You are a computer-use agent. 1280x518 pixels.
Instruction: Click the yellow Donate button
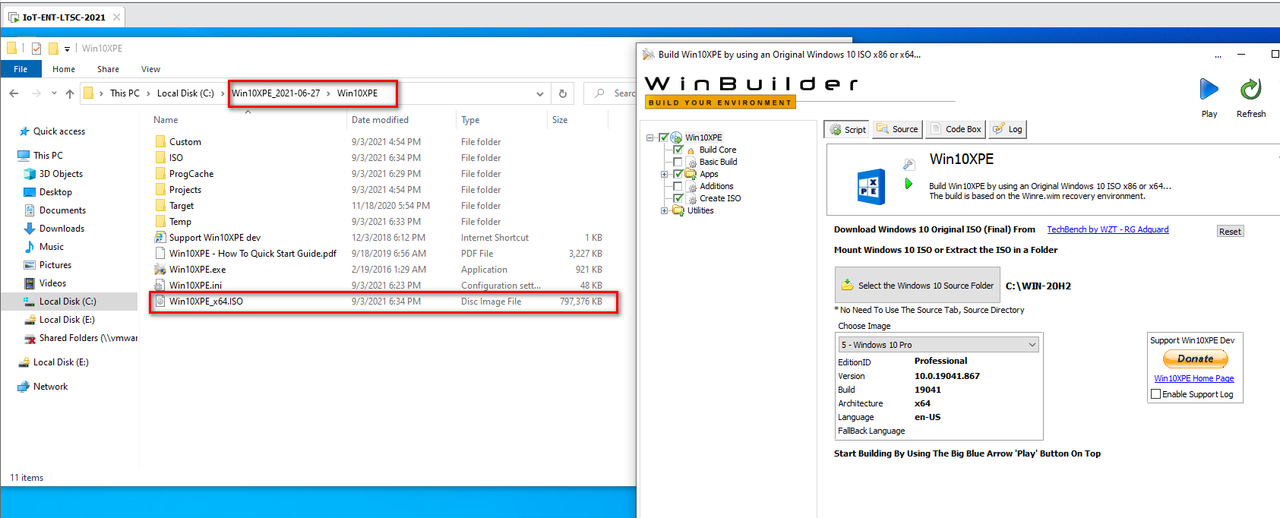click(x=1195, y=359)
